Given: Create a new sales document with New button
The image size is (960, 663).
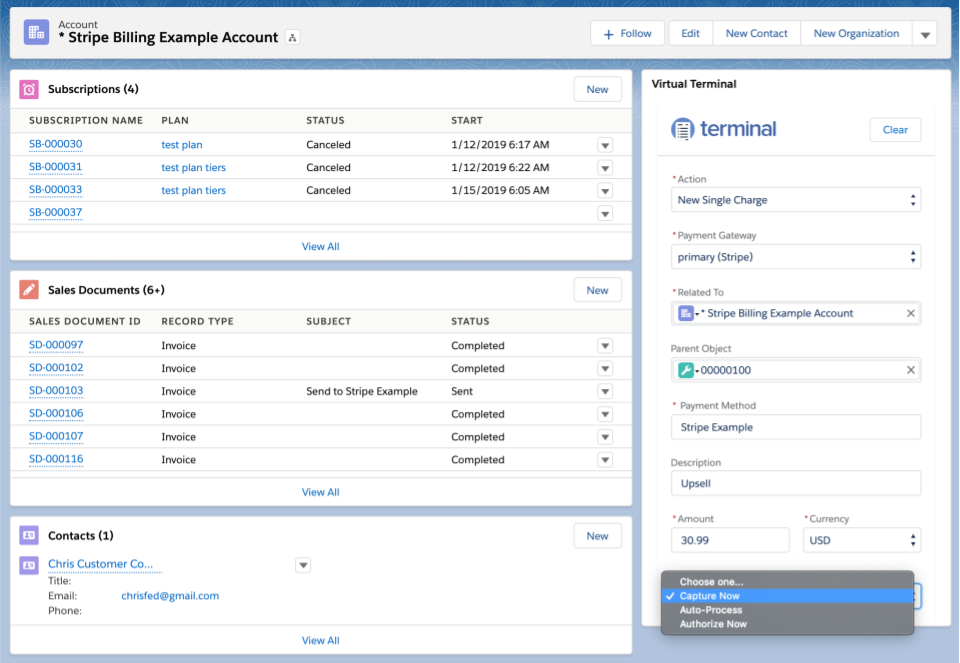Looking at the screenshot, I should tap(598, 290).
